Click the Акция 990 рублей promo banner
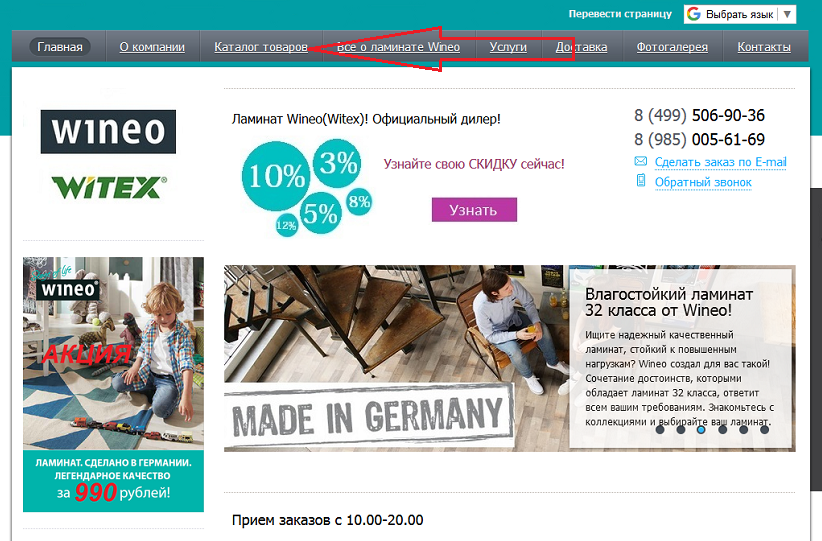Image resolution: width=822 pixels, height=541 pixels. (113, 384)
